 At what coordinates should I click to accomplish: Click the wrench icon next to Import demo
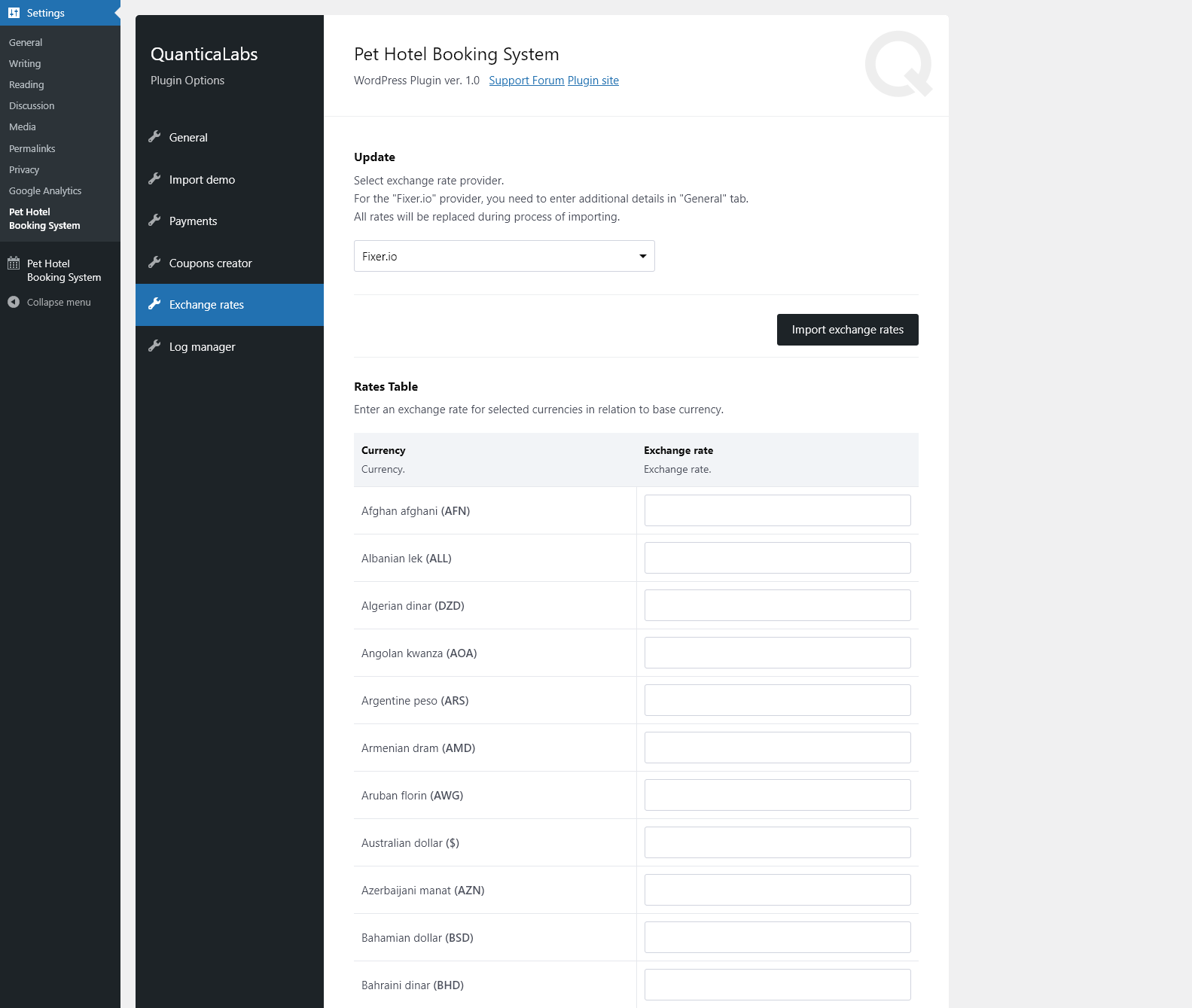click(x=154, y=179)
